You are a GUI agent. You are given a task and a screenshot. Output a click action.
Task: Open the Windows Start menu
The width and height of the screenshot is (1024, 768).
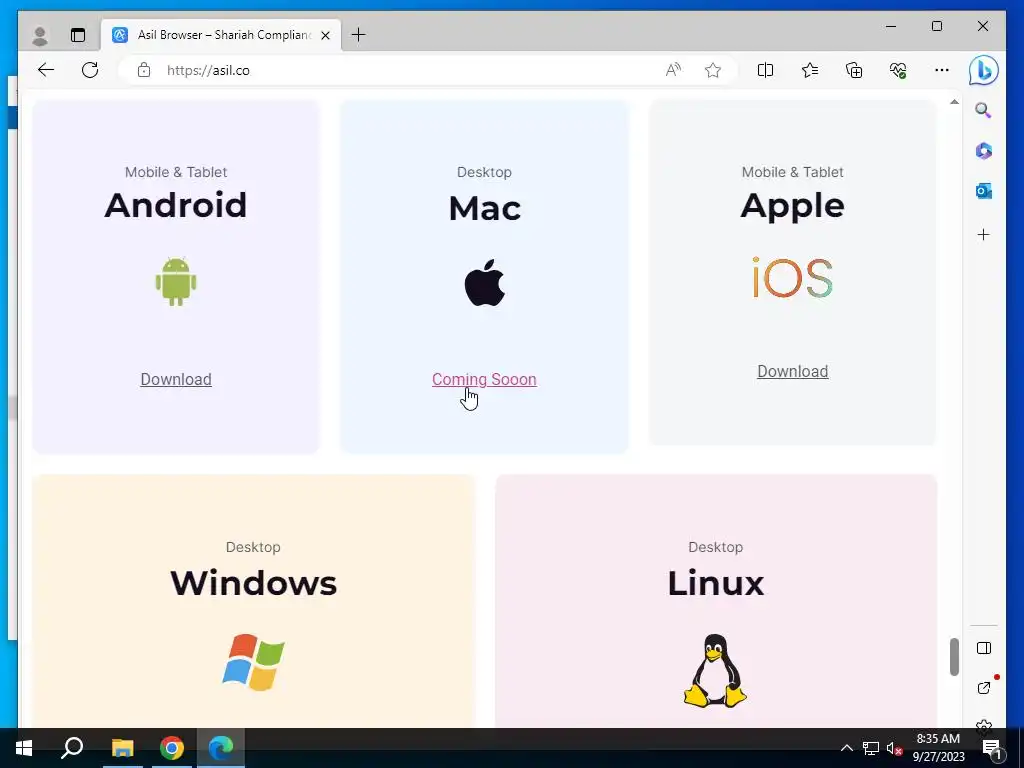click(24, 748)
